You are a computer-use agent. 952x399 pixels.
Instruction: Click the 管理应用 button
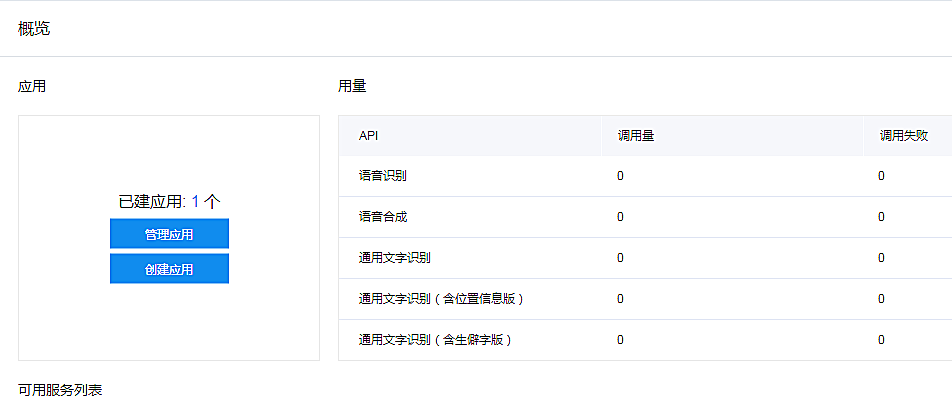pyautogui.click(x=169, y=234)
